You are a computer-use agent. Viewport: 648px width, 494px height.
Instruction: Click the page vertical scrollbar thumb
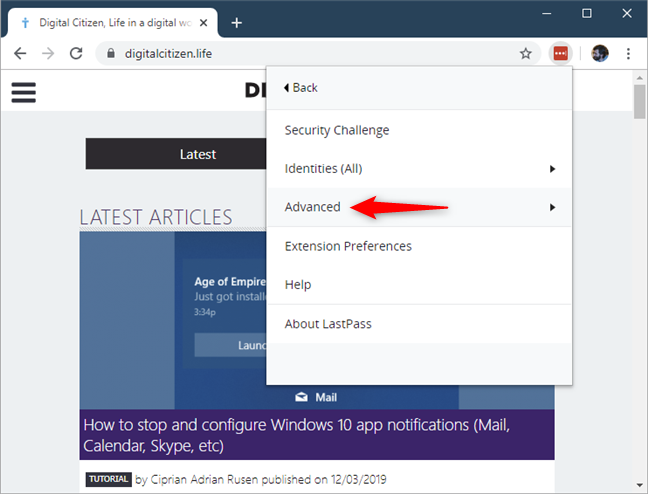click(x=639, y=102)
